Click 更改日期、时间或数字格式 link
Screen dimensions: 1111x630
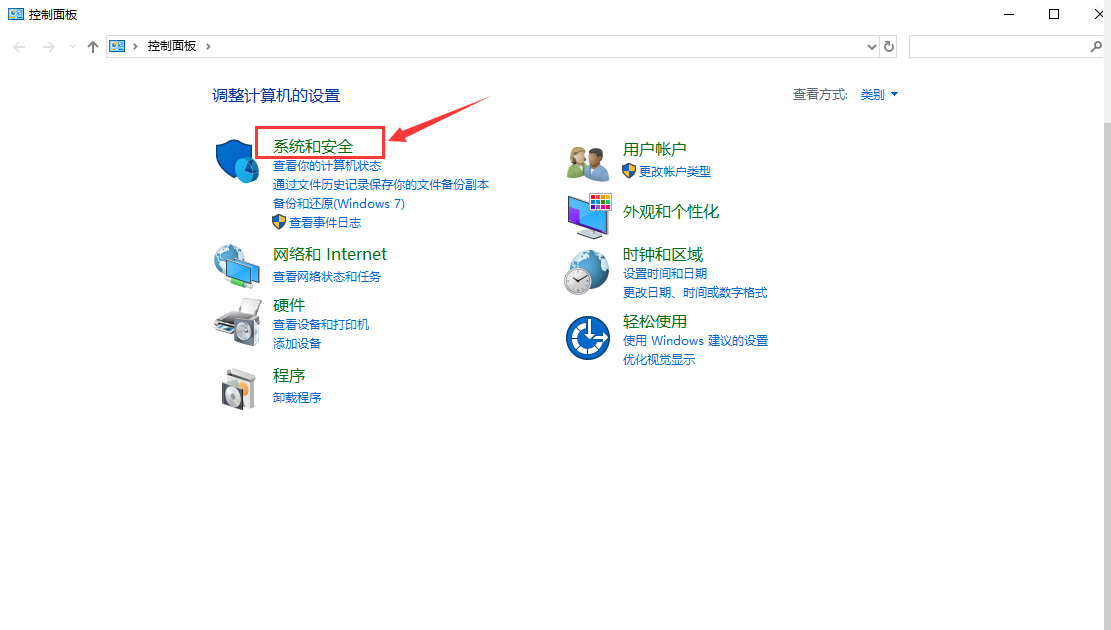[695, 293]
